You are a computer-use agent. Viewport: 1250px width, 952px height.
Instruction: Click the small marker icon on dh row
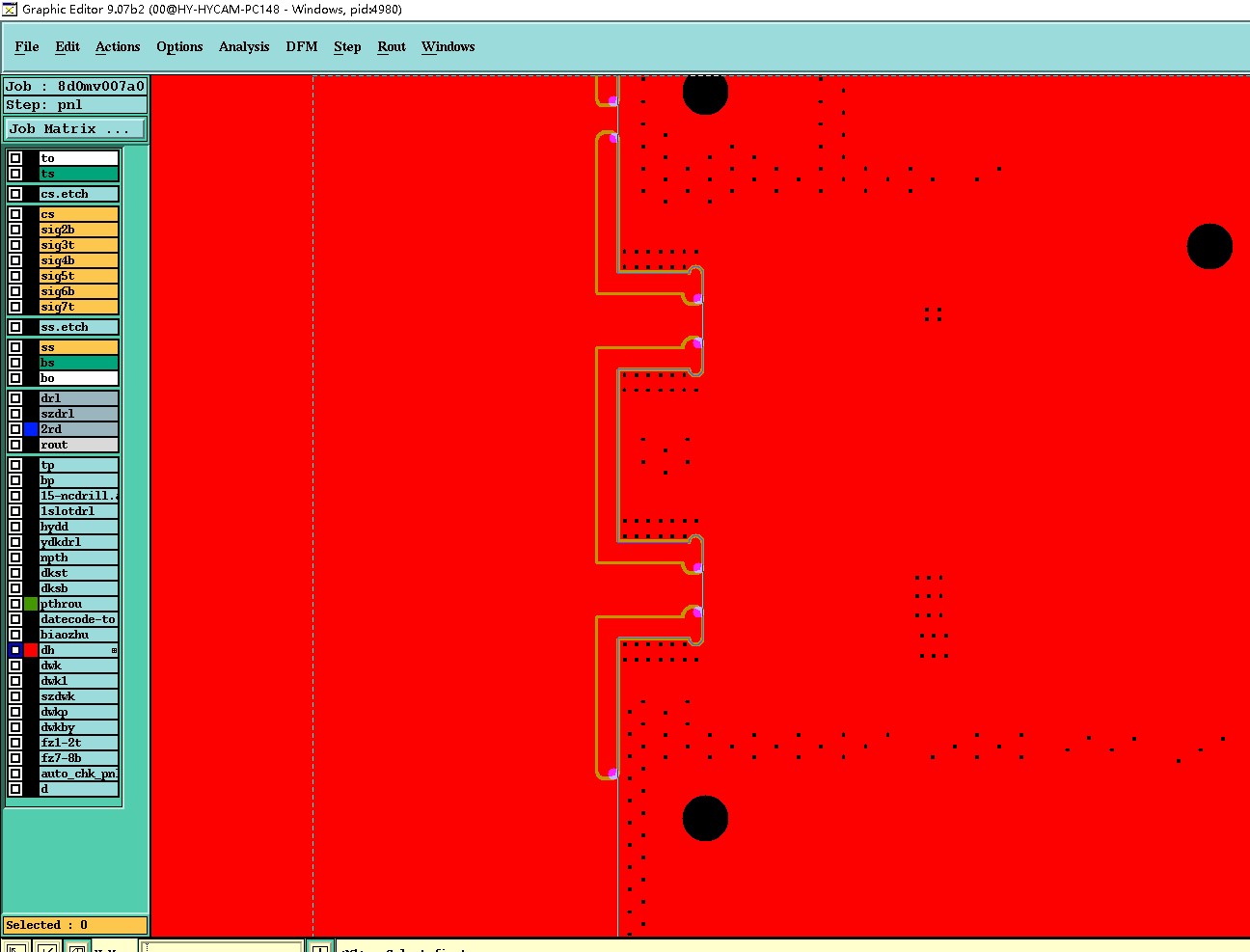[114, 650]
